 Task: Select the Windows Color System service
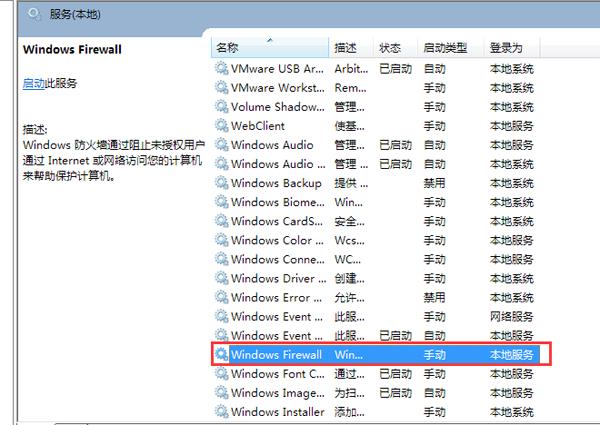276,240
